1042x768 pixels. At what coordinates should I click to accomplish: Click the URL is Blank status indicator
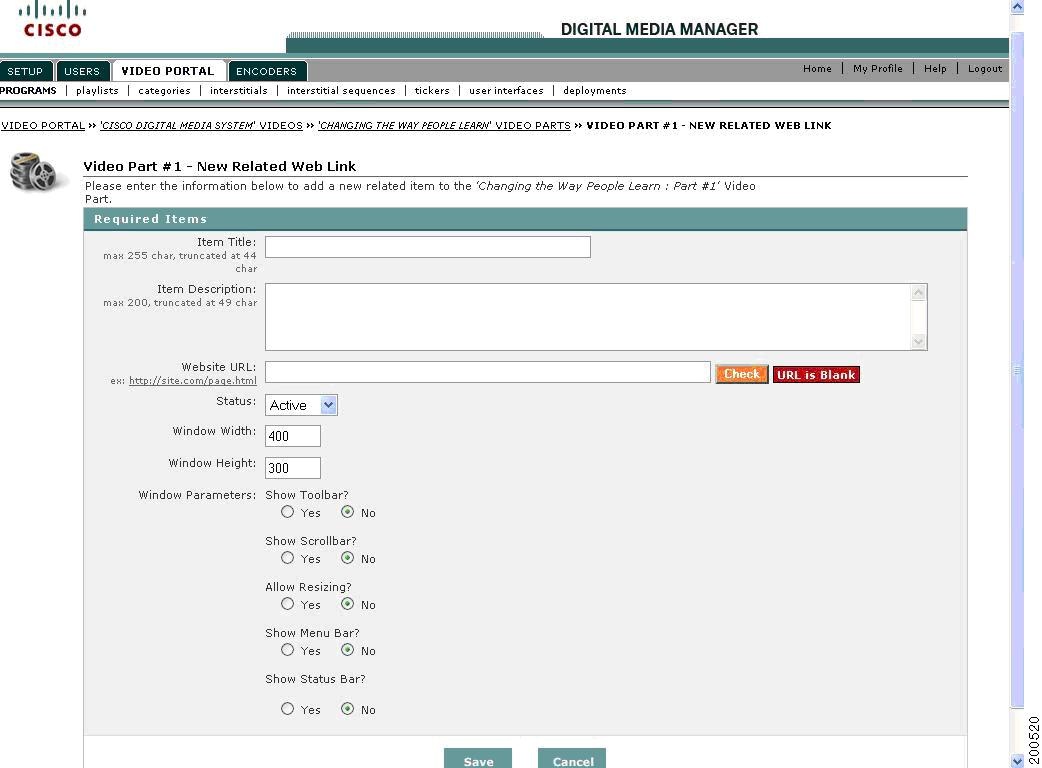click(x=816, y=374)
